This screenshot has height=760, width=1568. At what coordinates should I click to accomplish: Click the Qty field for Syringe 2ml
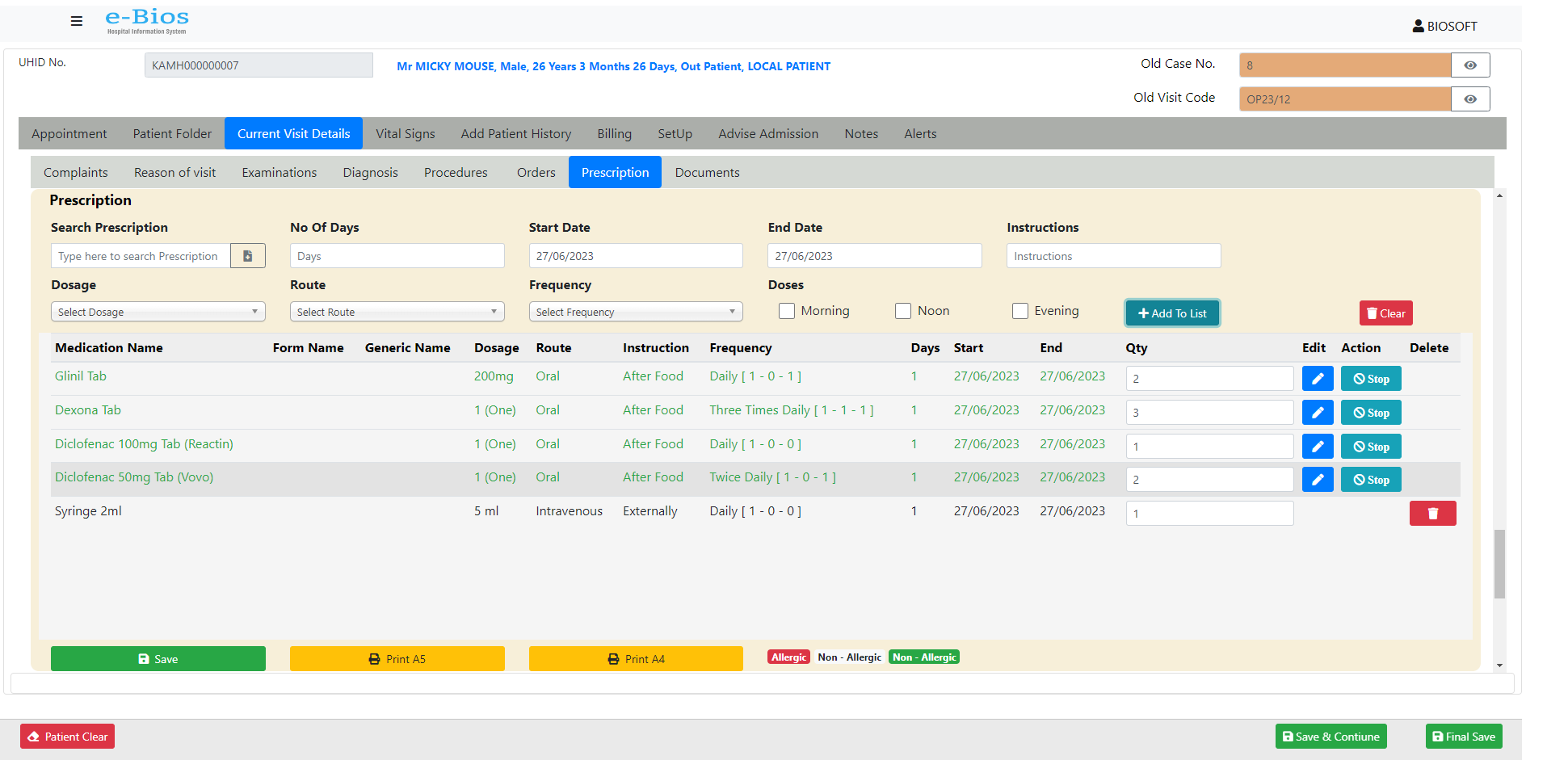click(1210, 514)
